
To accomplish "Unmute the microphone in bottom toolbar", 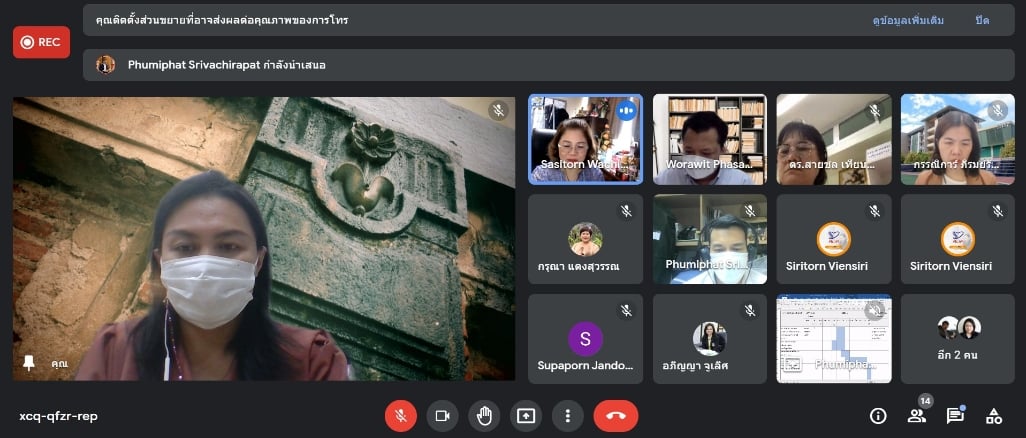I will coord(401,416).
